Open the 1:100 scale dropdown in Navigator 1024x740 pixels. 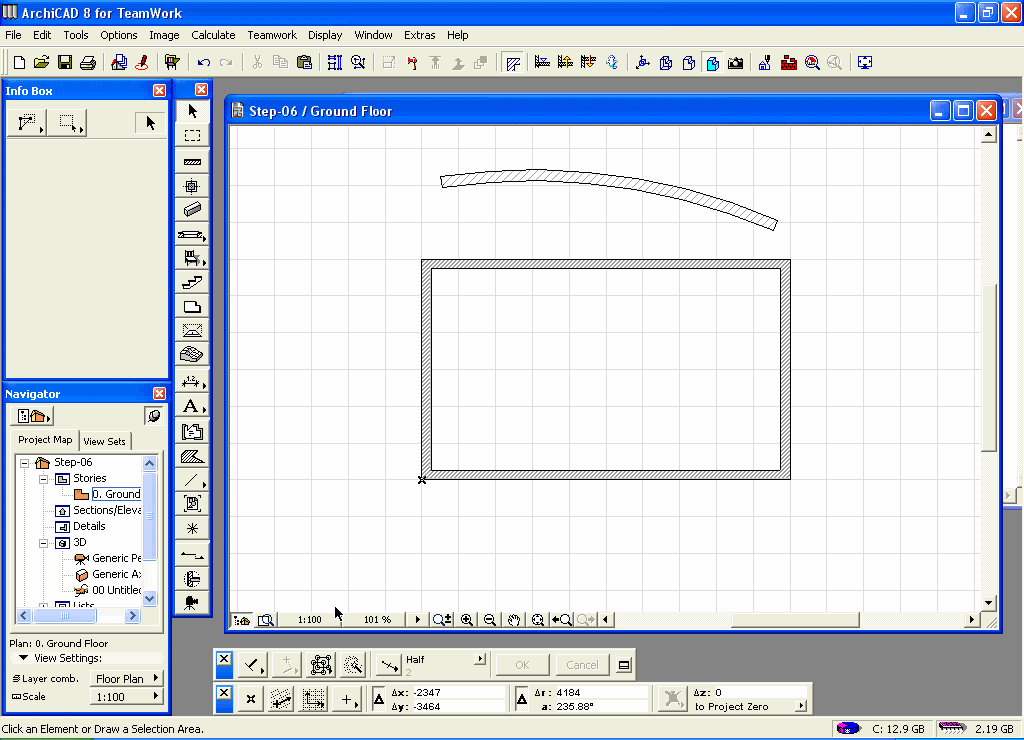click(x=126, y=697)
